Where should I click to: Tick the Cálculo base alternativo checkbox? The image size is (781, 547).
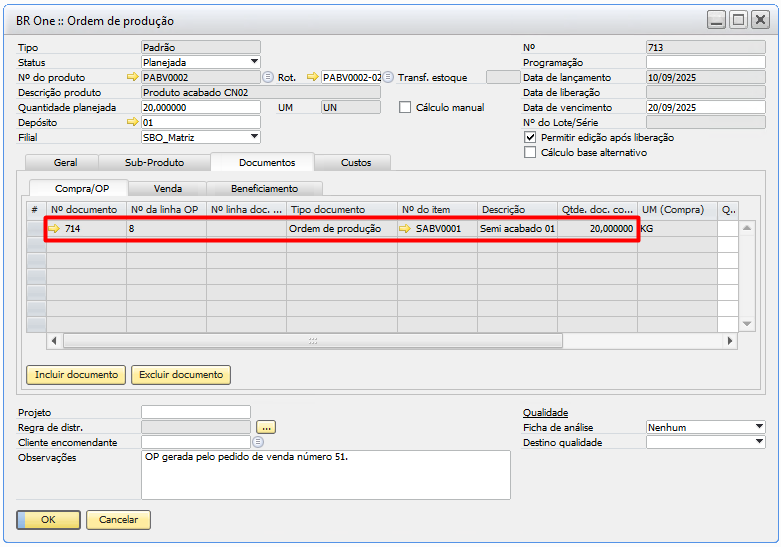click(531, 153)
